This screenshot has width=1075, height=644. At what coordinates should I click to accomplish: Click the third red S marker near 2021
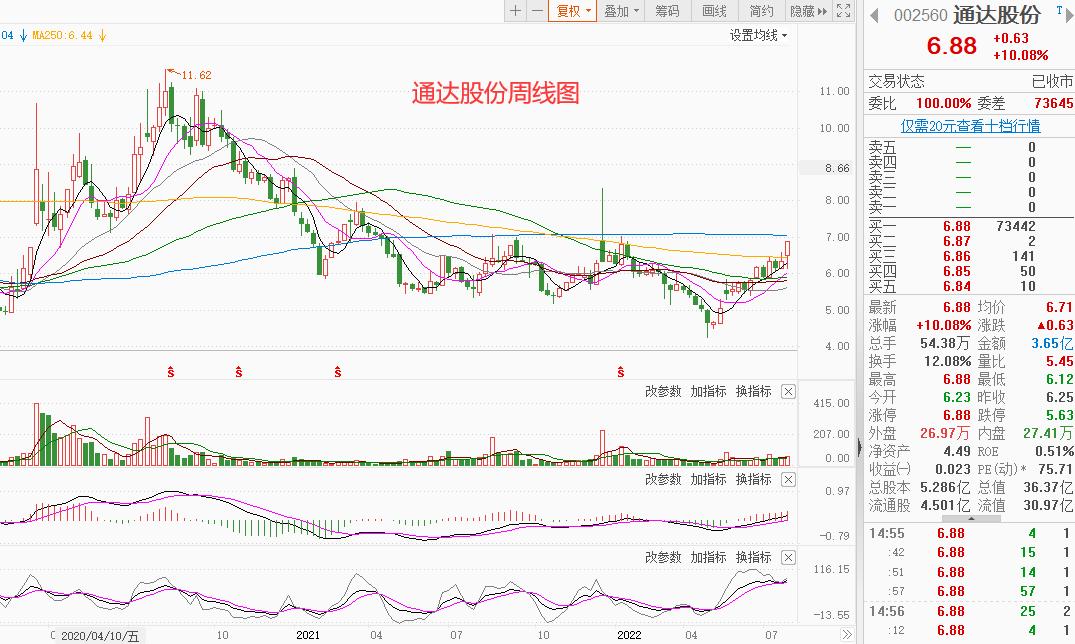click(x=338, y=372)
